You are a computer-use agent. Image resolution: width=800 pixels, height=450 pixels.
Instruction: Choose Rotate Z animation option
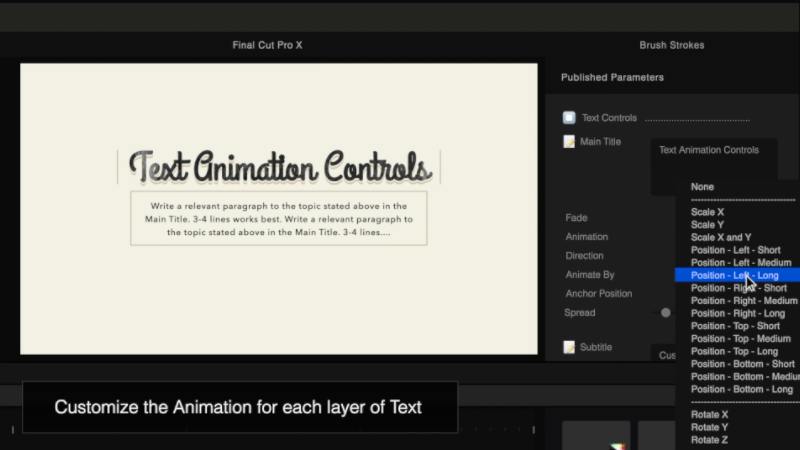[x=709, y=440]
